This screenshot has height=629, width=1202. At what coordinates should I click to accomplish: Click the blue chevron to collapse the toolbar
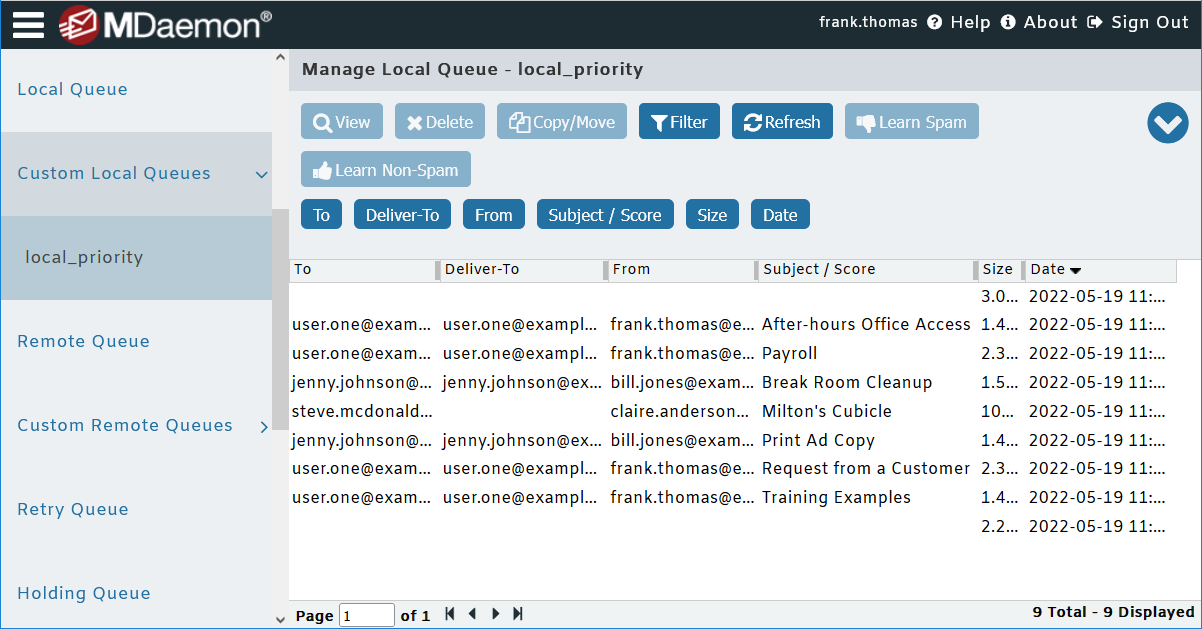coord(1167,123)
